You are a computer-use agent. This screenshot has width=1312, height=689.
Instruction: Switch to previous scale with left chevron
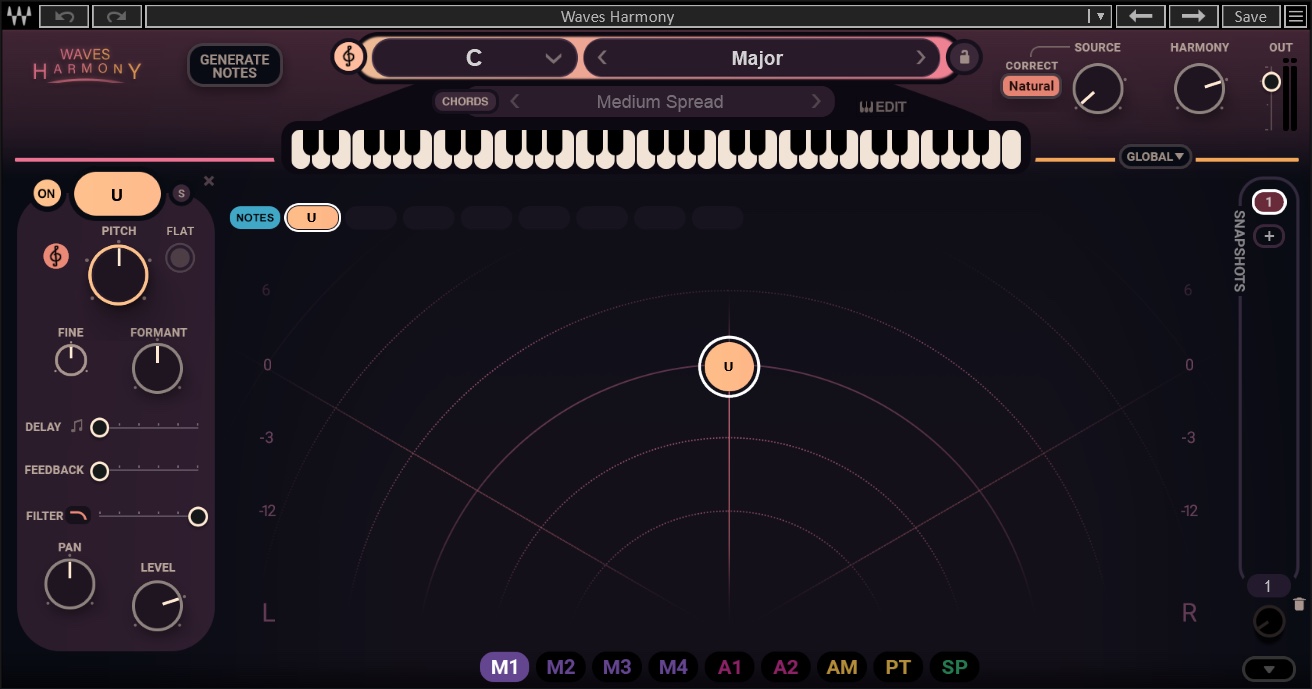click(x=602, y=58)
